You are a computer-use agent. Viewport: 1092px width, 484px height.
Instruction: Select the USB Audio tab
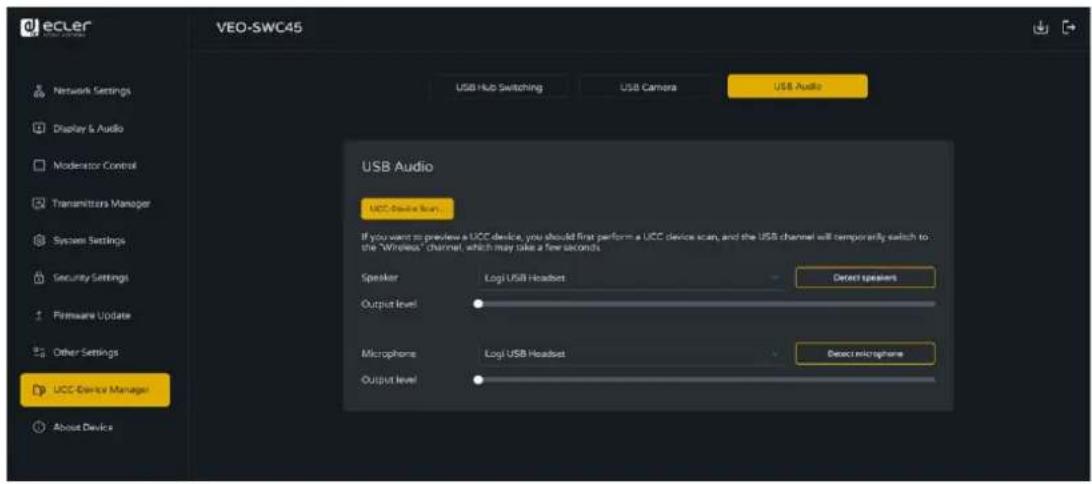(x=797, y=87)
